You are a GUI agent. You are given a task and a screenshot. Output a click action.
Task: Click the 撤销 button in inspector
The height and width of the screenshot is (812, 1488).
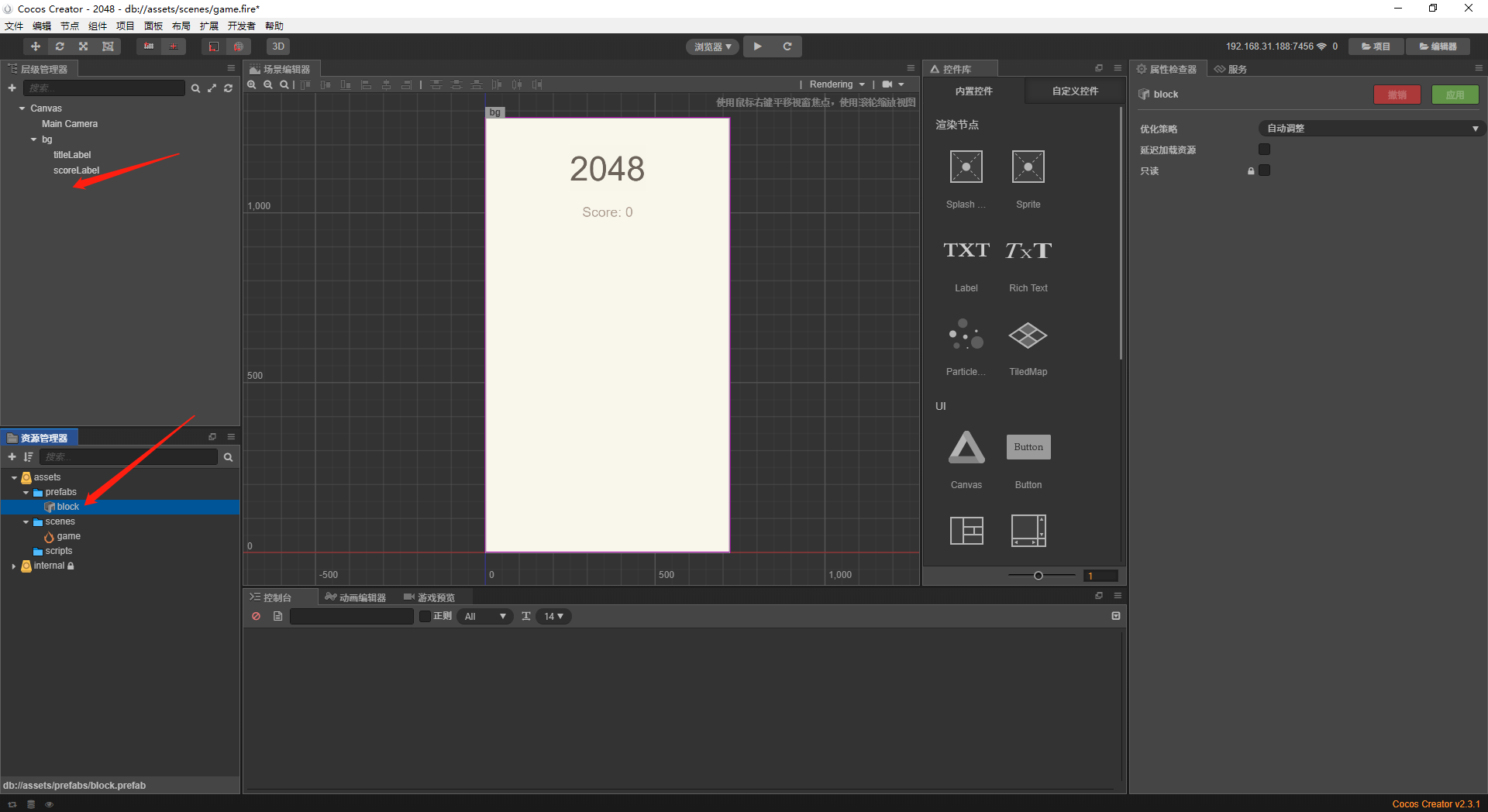coord(1397,94)
